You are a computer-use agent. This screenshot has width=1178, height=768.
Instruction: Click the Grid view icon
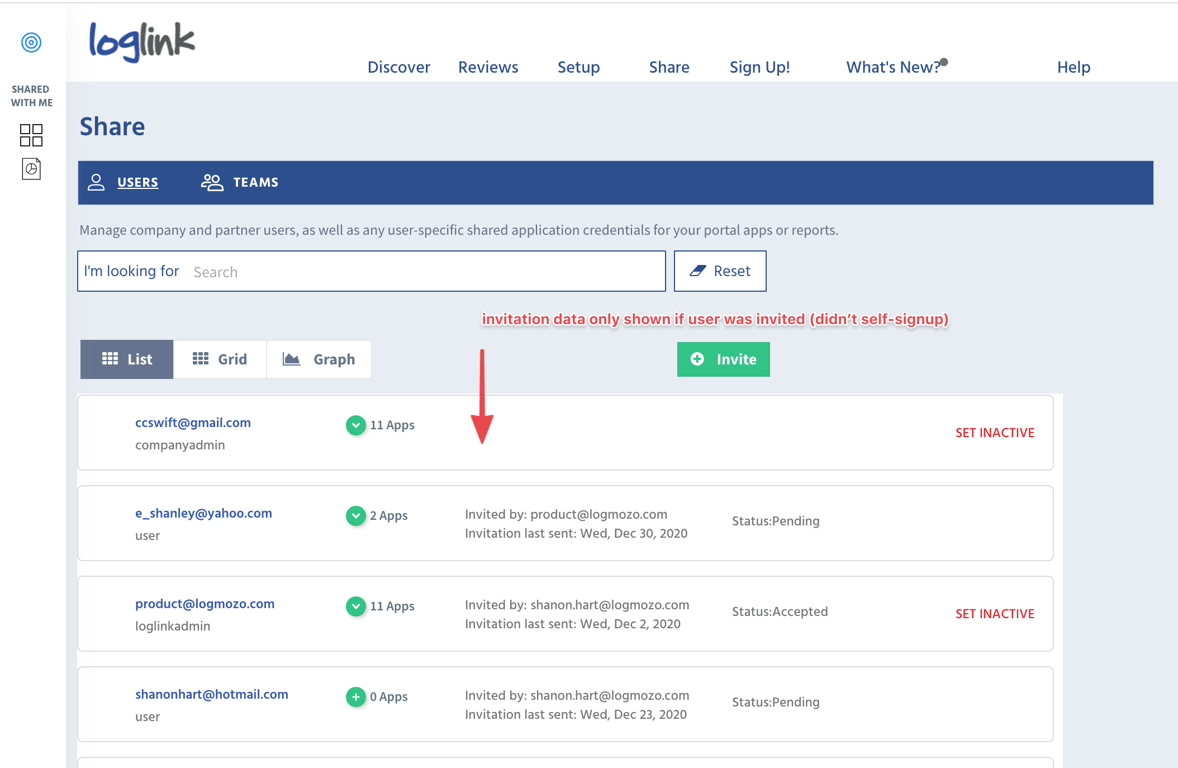point(201,358)
